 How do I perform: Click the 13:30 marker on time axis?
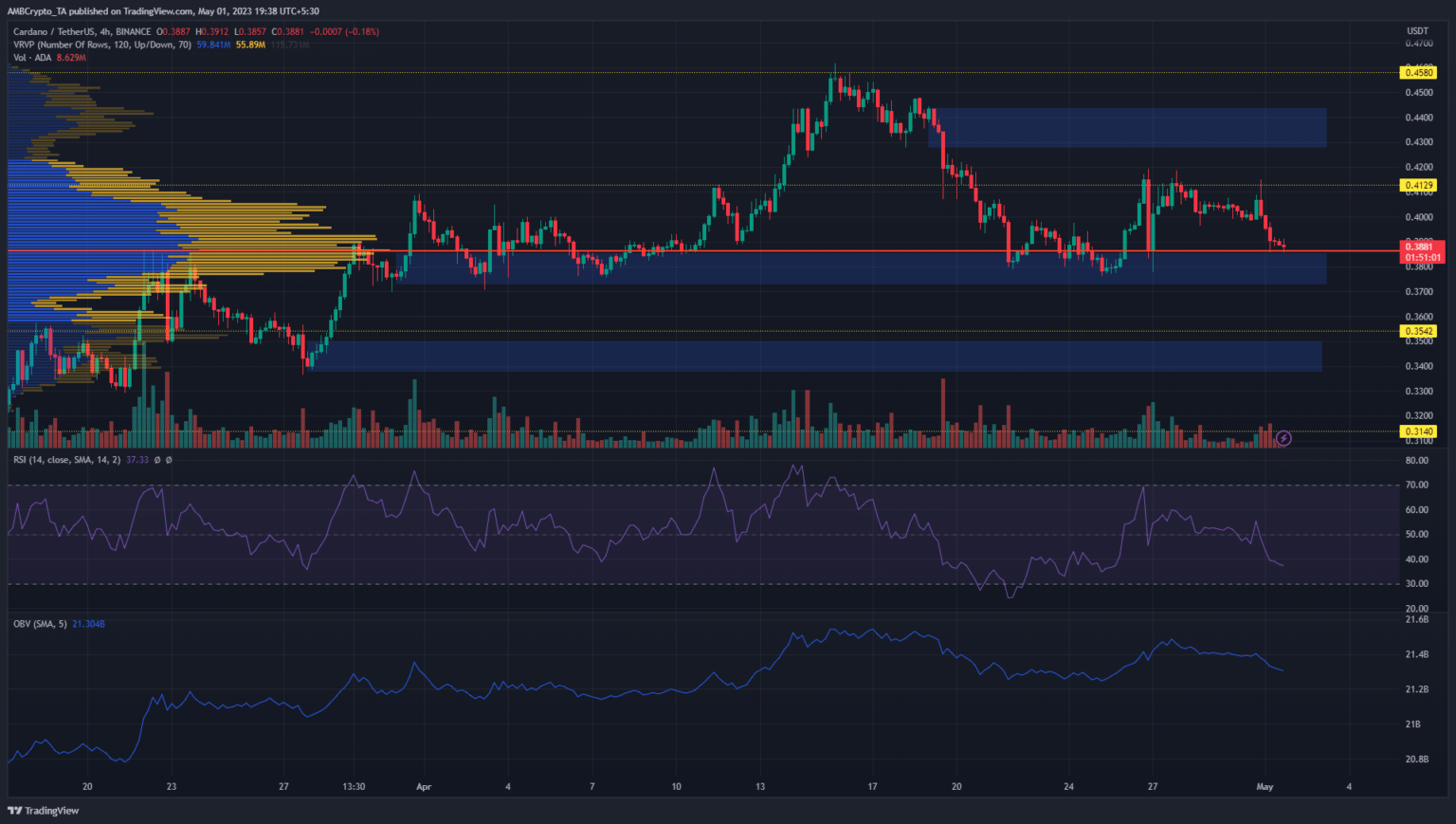point(354,787)
